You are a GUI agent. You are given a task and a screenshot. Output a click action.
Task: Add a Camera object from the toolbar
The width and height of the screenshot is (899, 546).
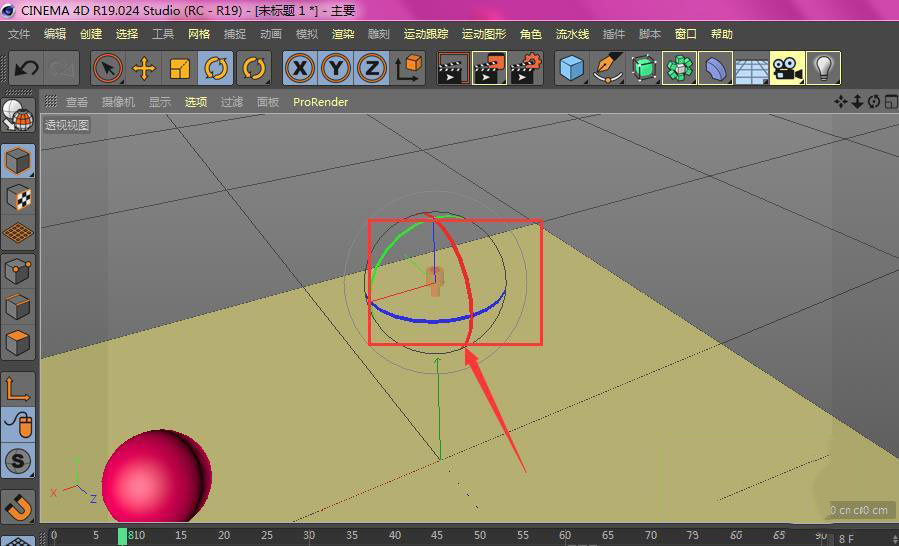(x=788, y=69)
